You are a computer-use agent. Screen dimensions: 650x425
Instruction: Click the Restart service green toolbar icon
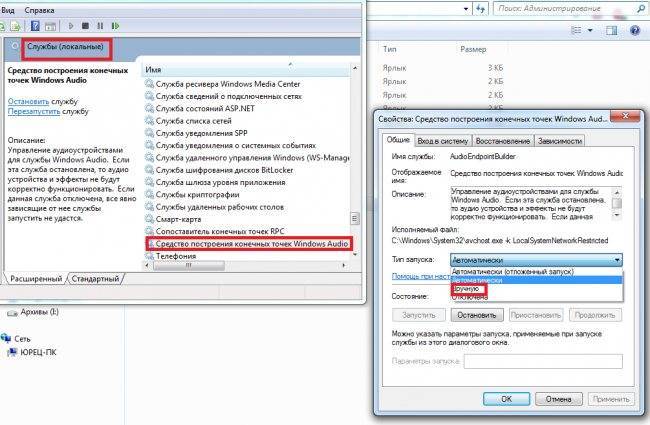(115, 26)
